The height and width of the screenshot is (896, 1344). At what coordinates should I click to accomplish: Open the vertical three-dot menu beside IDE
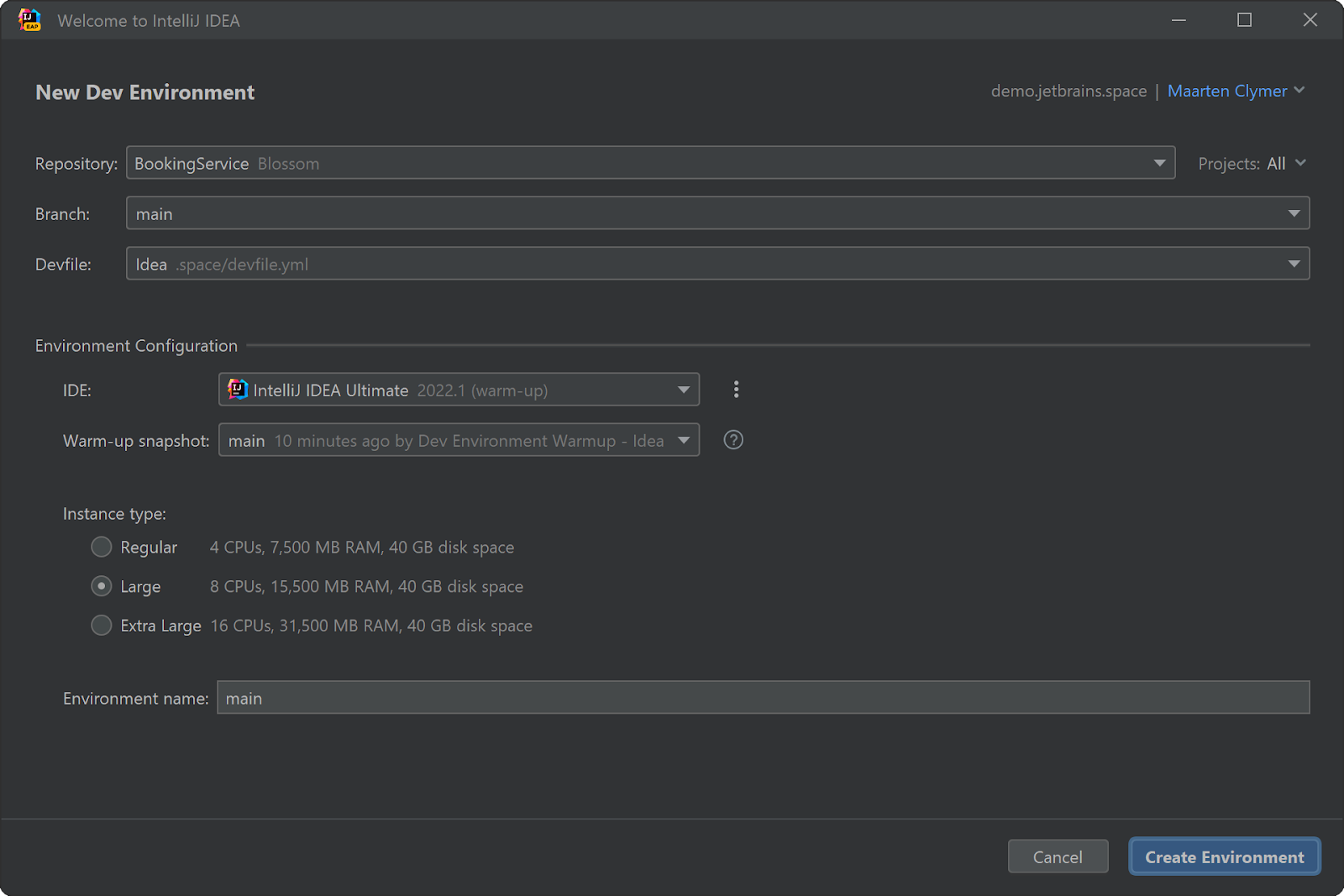(x=736, y=390)
